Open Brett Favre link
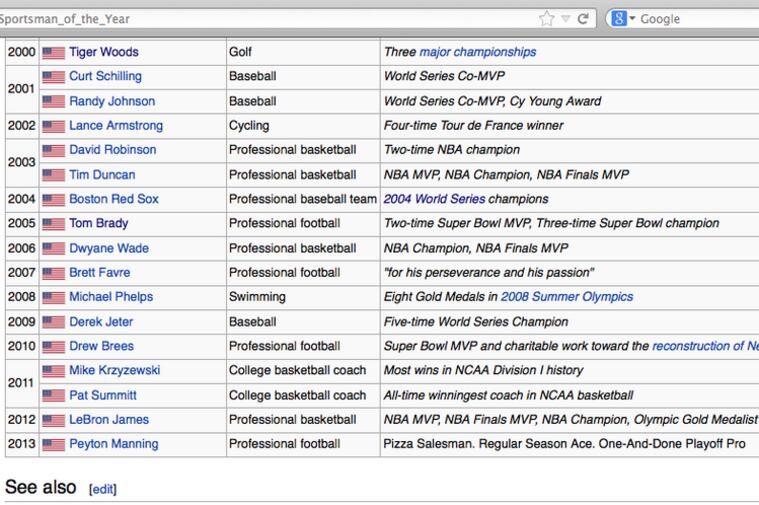The height and width of the screenshot is (505, 759). 100,273
